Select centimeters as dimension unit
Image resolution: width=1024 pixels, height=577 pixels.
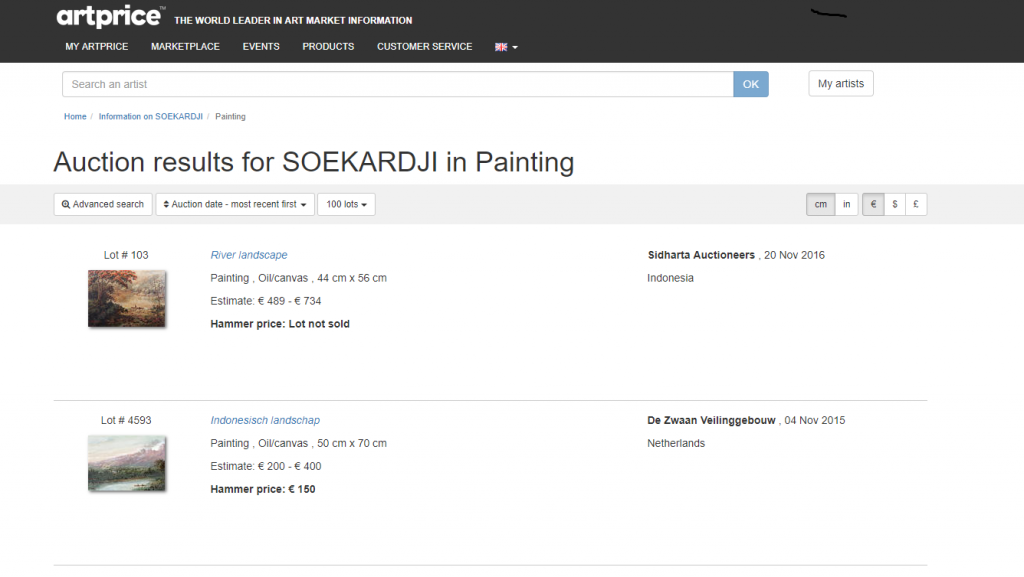click(x=820, y=204)
